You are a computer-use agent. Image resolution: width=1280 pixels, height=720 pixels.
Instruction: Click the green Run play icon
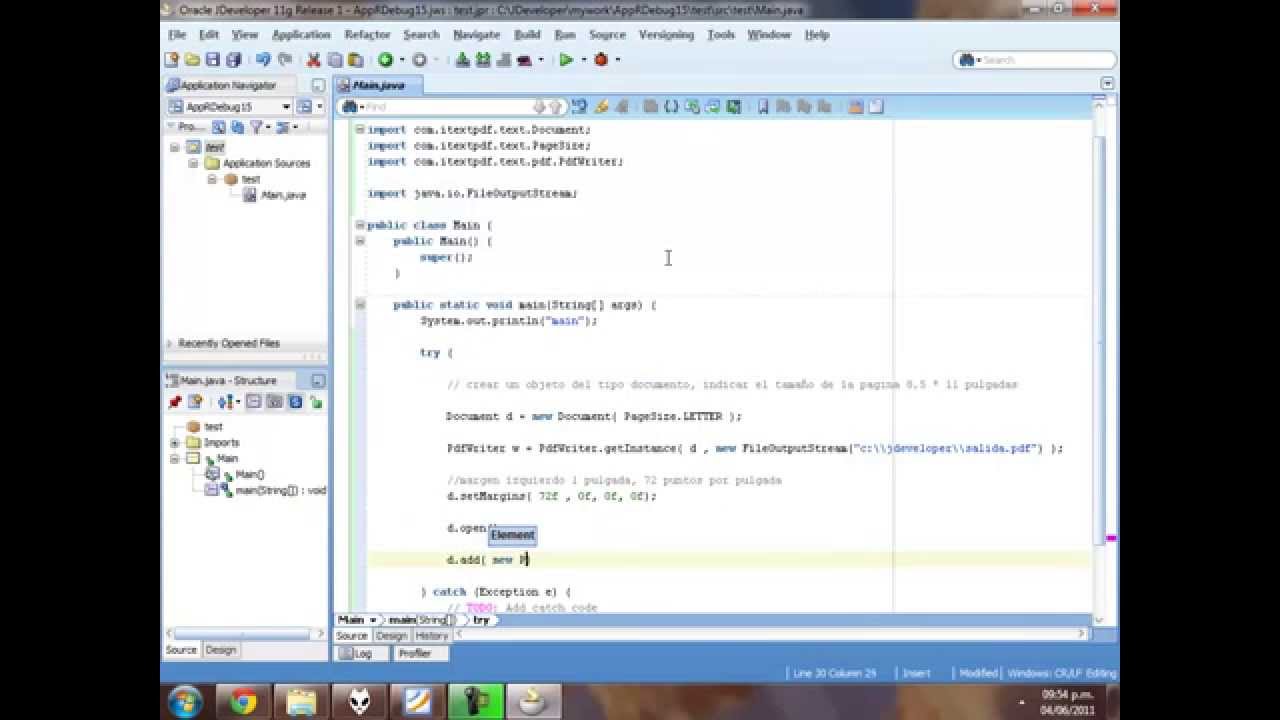tap(566, 60)
